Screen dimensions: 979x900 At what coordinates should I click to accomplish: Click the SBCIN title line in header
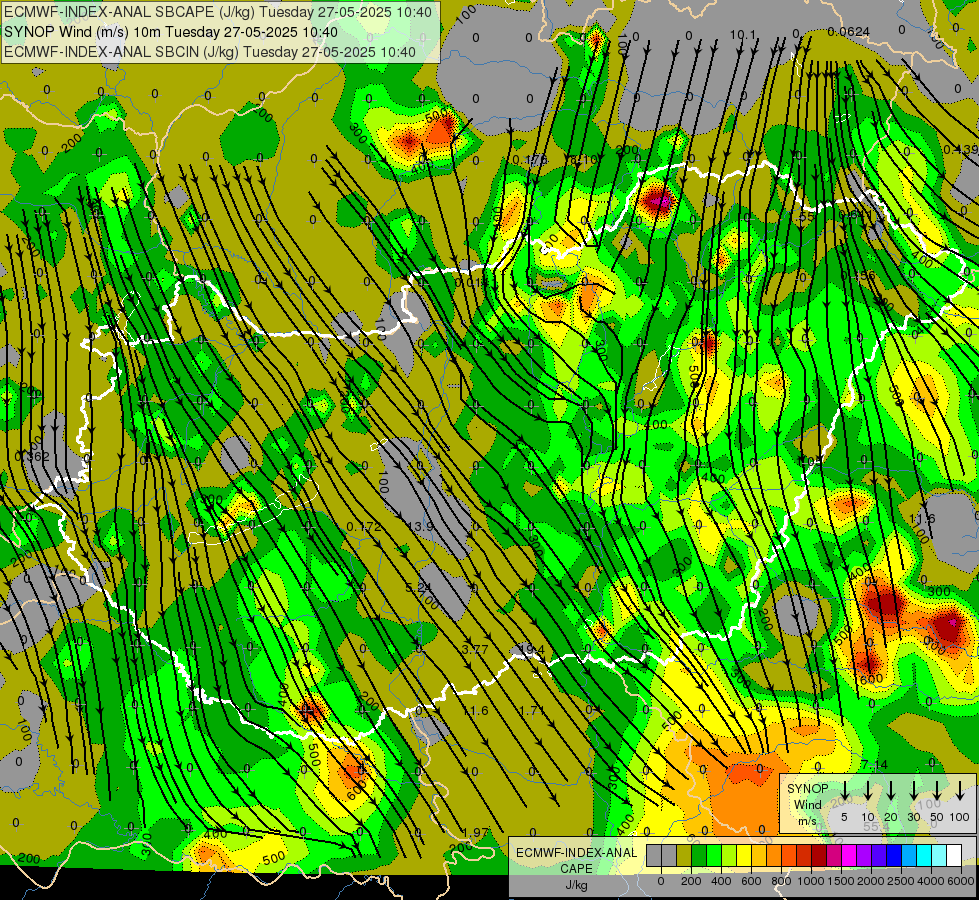tap(210, 52)
